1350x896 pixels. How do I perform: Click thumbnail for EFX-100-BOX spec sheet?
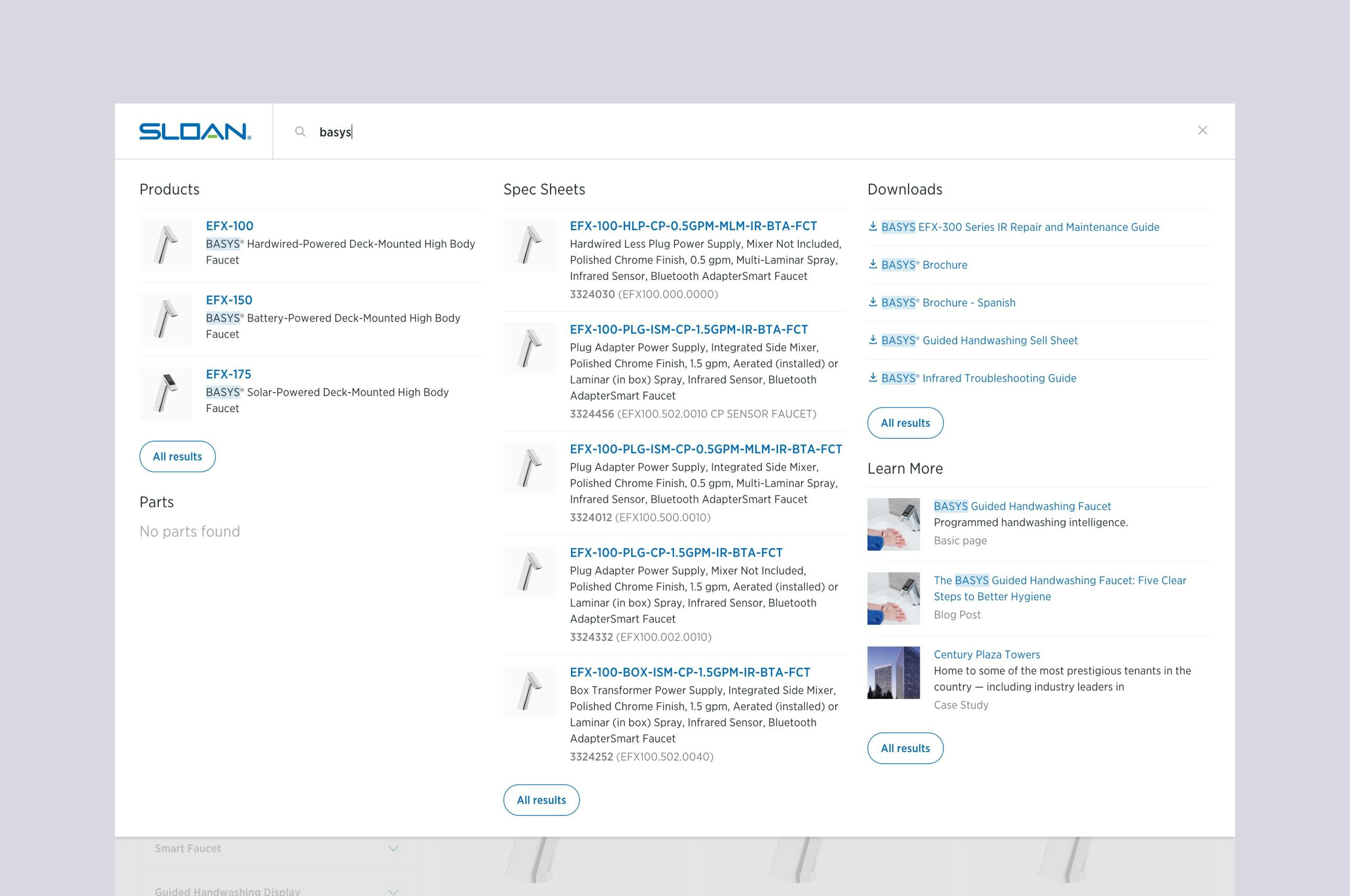tap(529, 692)
